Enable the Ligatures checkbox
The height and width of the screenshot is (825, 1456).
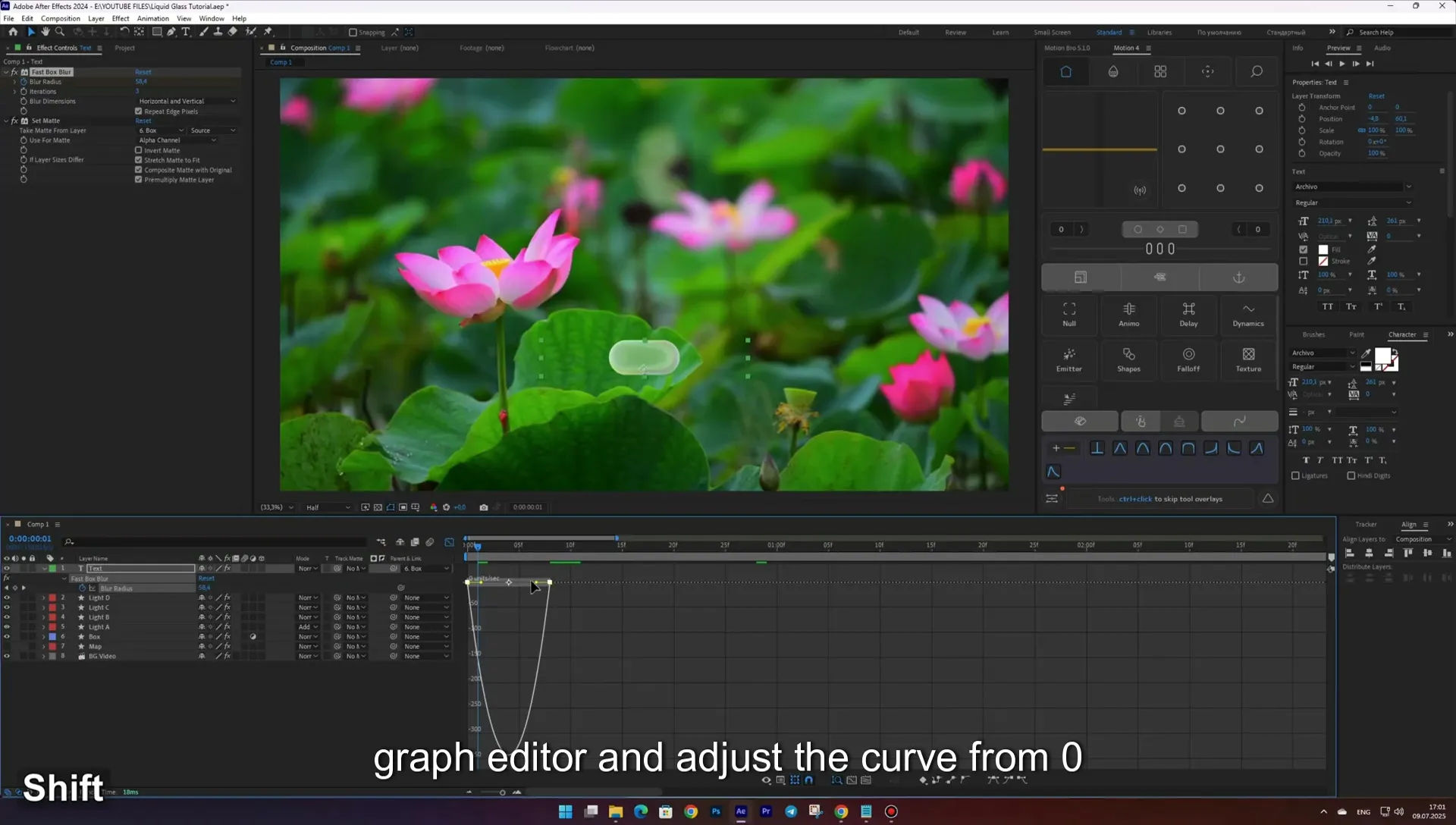coord(1295,476)
